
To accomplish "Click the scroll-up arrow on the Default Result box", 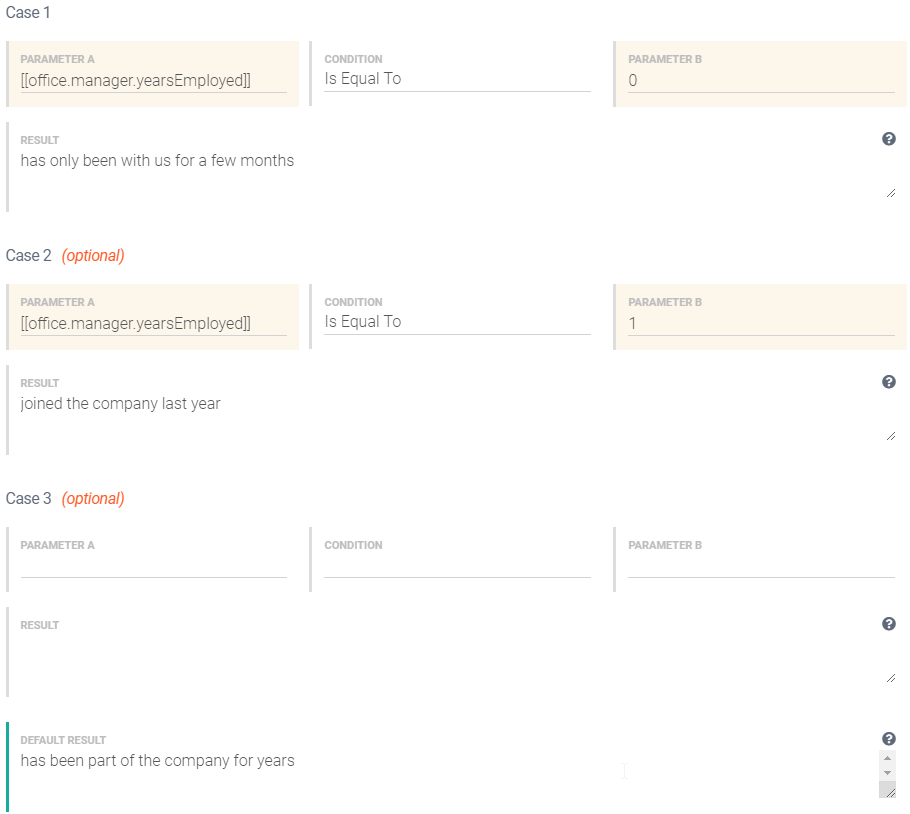I will pos(887,757).
